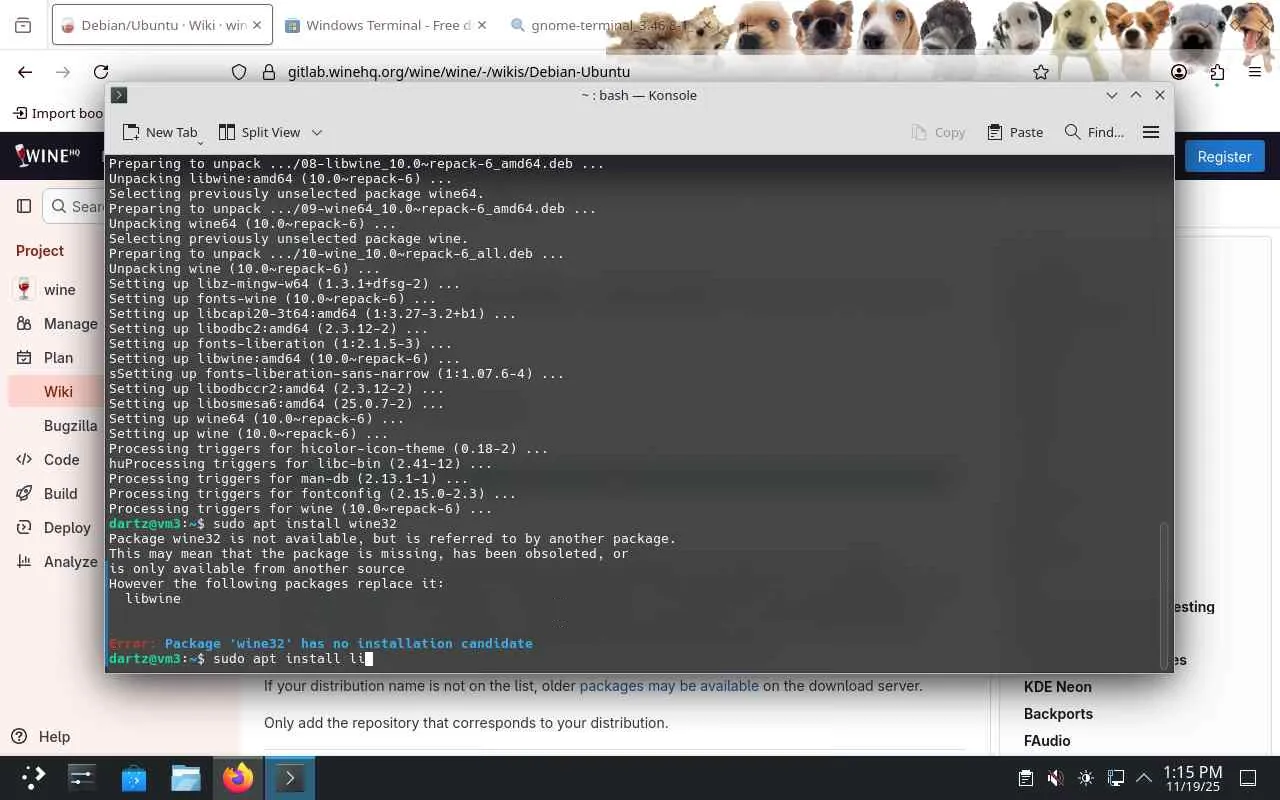Expand Code in GitLab sidebar
This screenshot has width=1280, height=800.
[61, 459]
